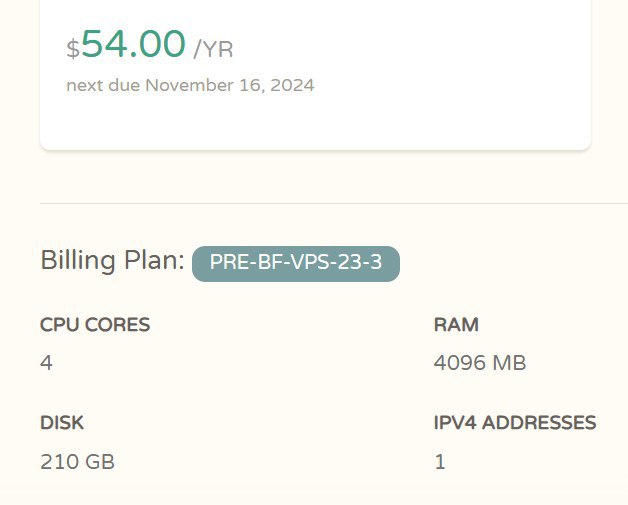This screenshot has width=628, height=505.
Task: Click the next due November 16, 2024 text
Action: (x=190, y=85)
